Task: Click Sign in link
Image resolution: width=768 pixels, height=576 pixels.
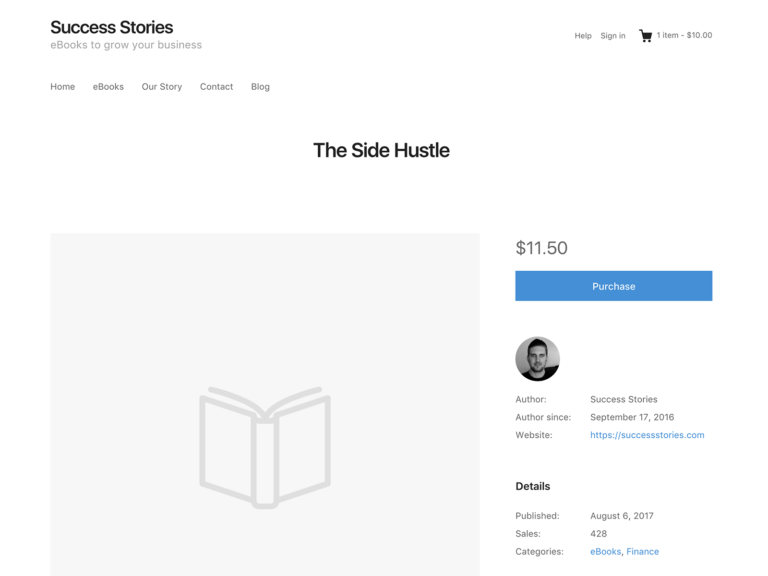Action: pyautogui.click(x=613, y=36)
